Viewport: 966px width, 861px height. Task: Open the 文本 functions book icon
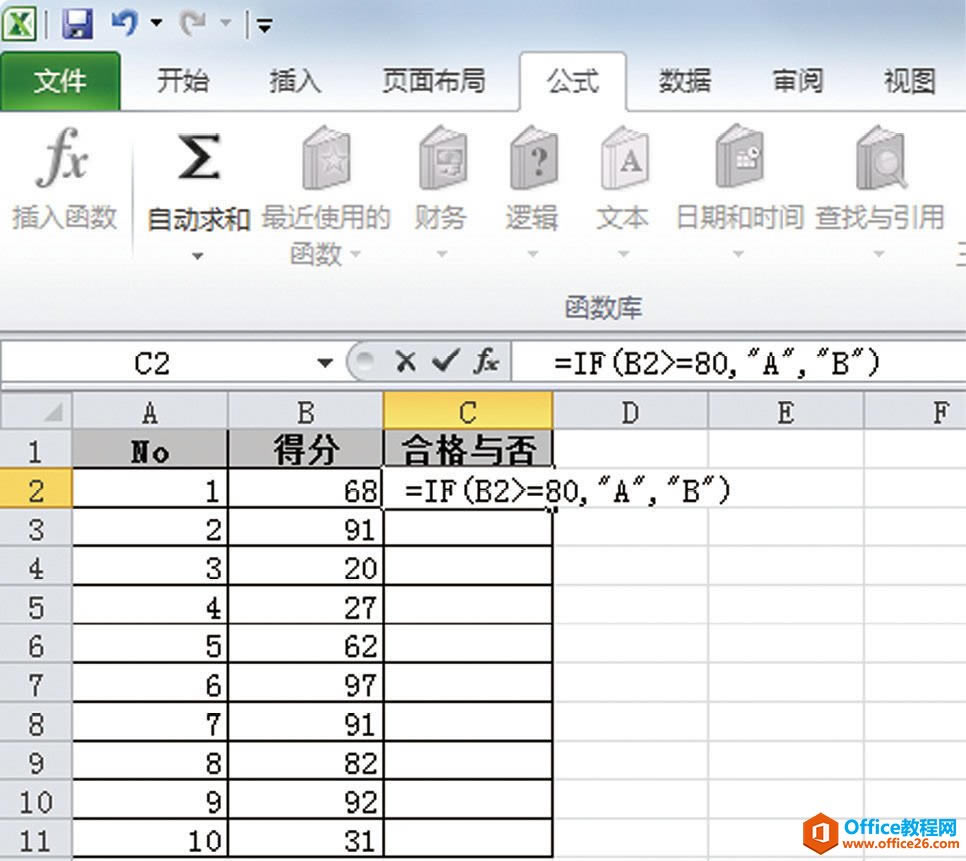[x=624, y=158]
